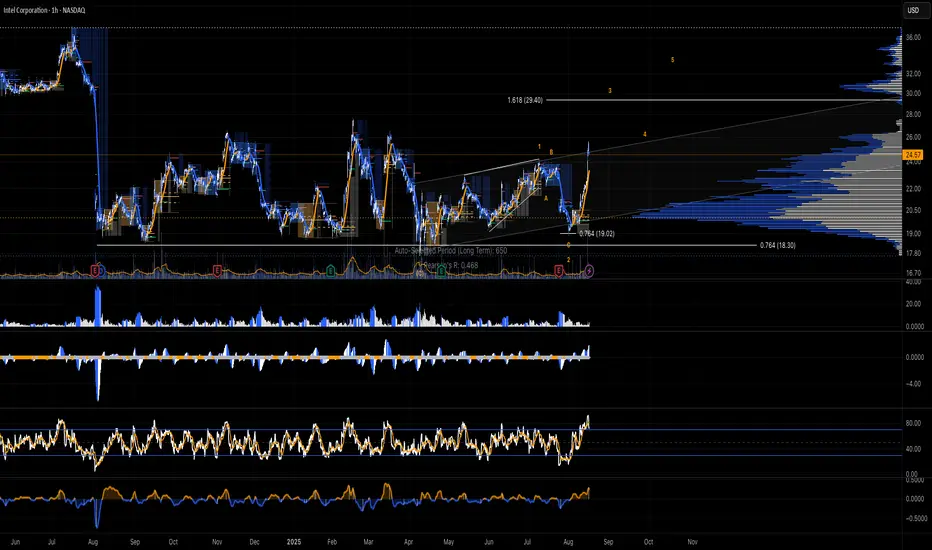Select the 1.618 (29.40) Fibonacci level label

[526, 100]
